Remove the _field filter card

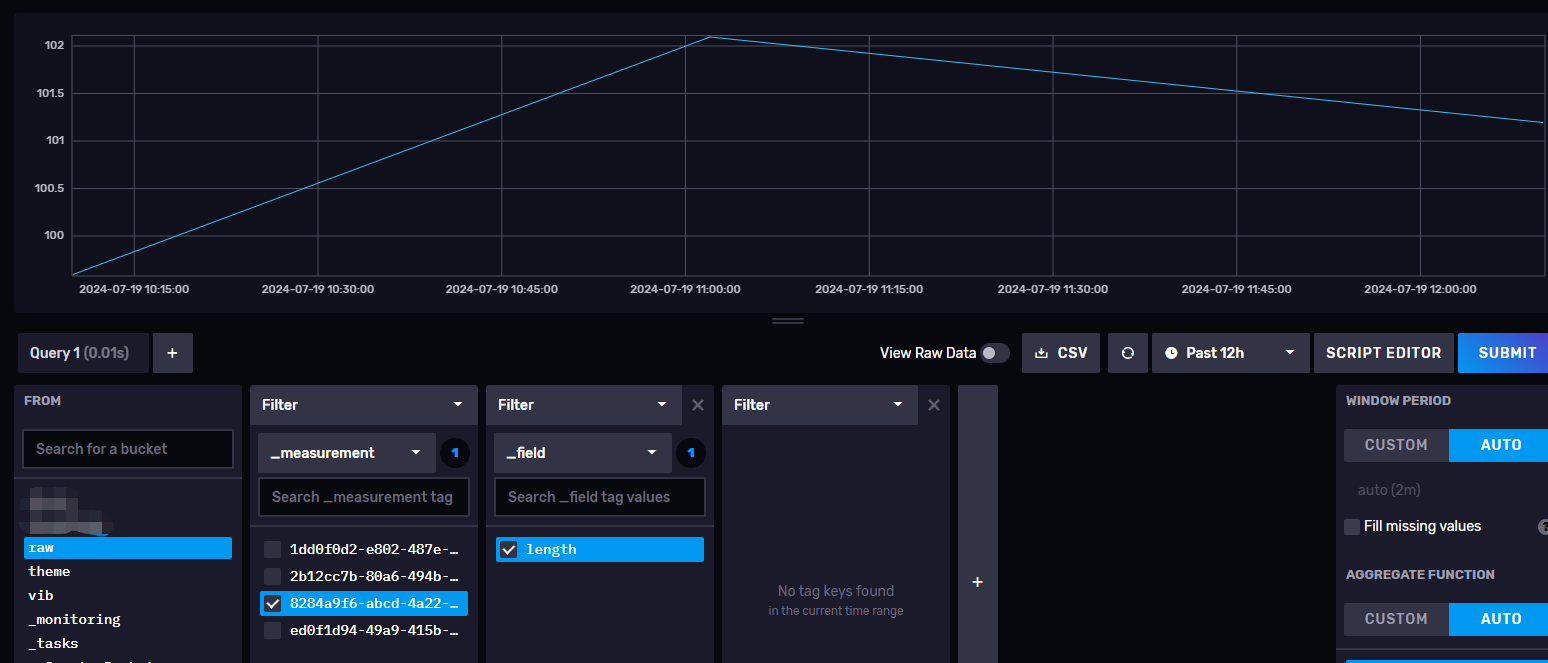698,405
